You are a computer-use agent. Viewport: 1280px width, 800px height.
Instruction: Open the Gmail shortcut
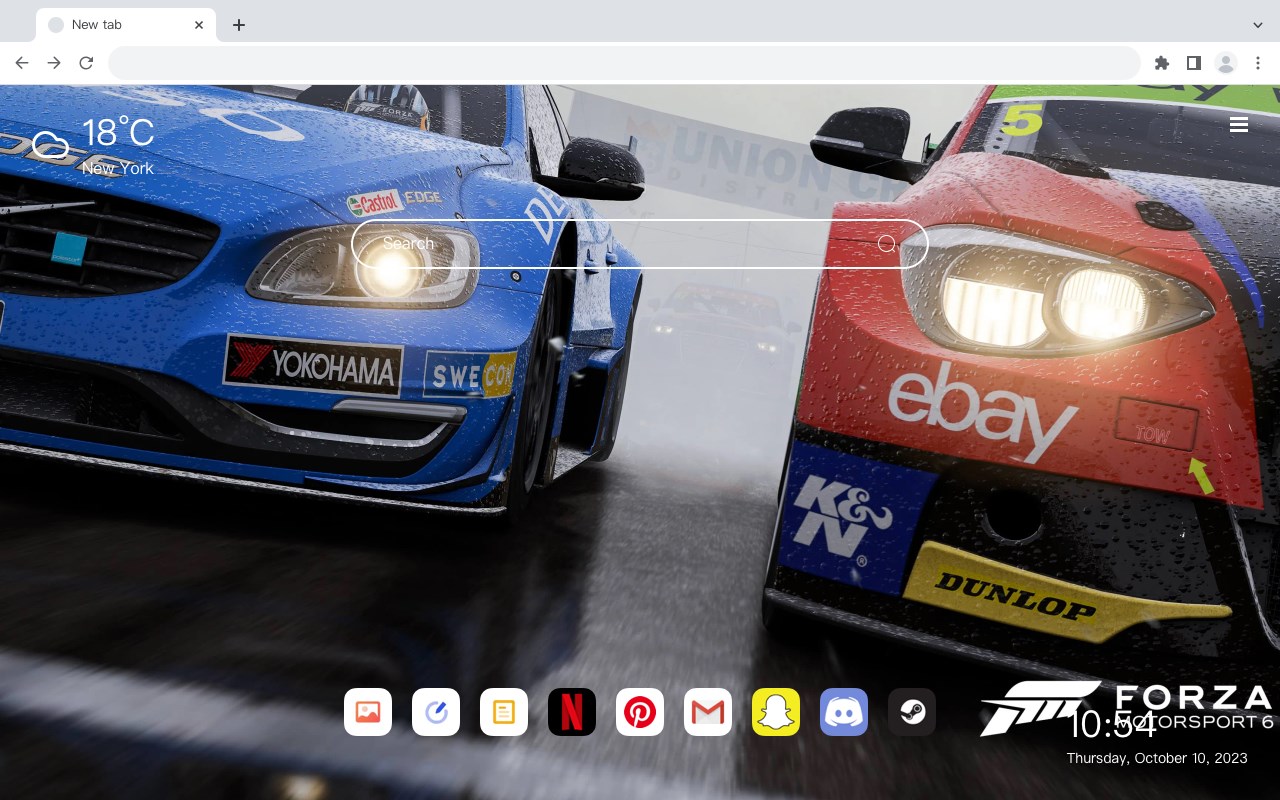click(708, 712)
